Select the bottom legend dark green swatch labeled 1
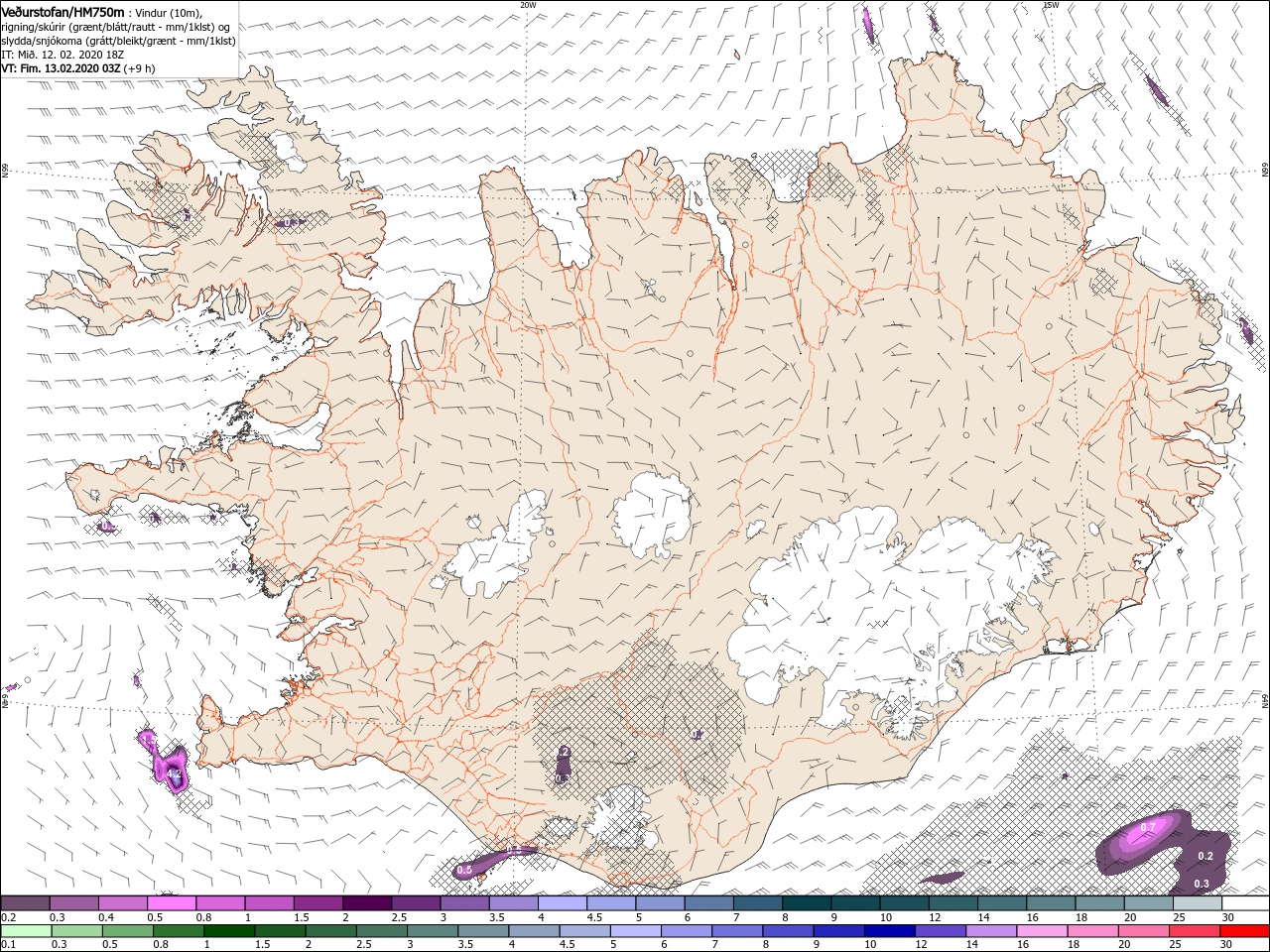 click(229, 931)
